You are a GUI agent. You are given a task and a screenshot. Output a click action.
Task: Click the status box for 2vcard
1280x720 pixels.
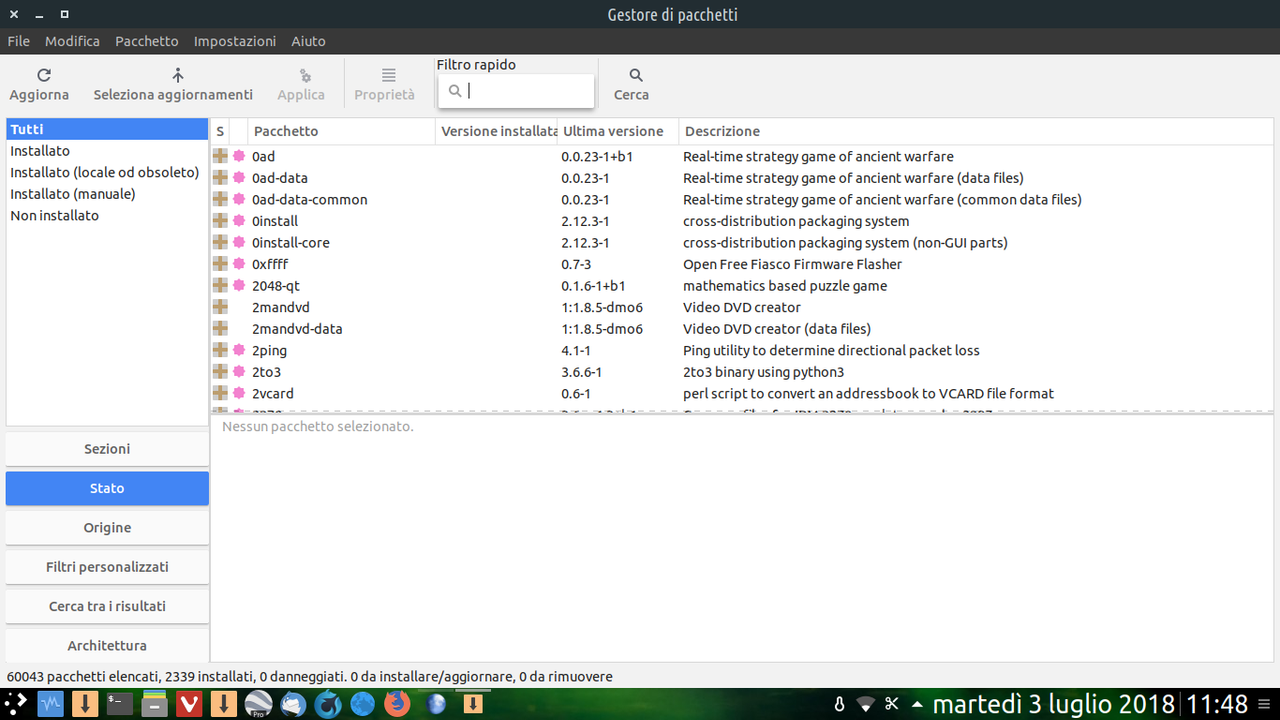220,393
